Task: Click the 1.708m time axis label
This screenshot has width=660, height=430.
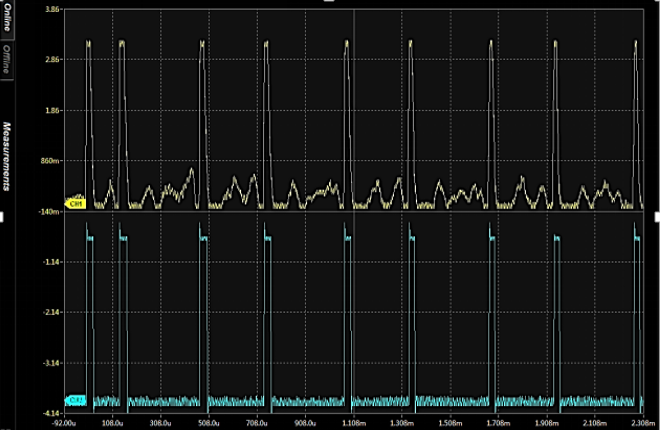Action: pos(499,423)
